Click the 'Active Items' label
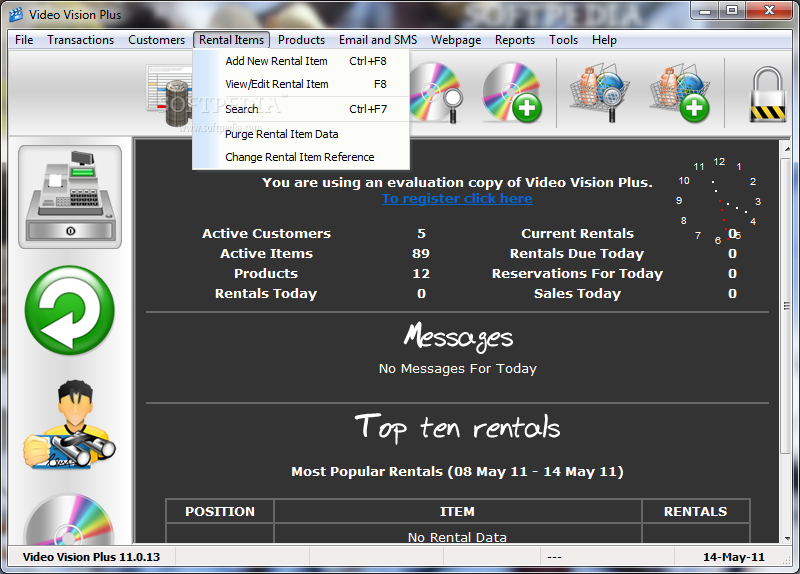Screen dimensions: 800x574 (266, 254)
